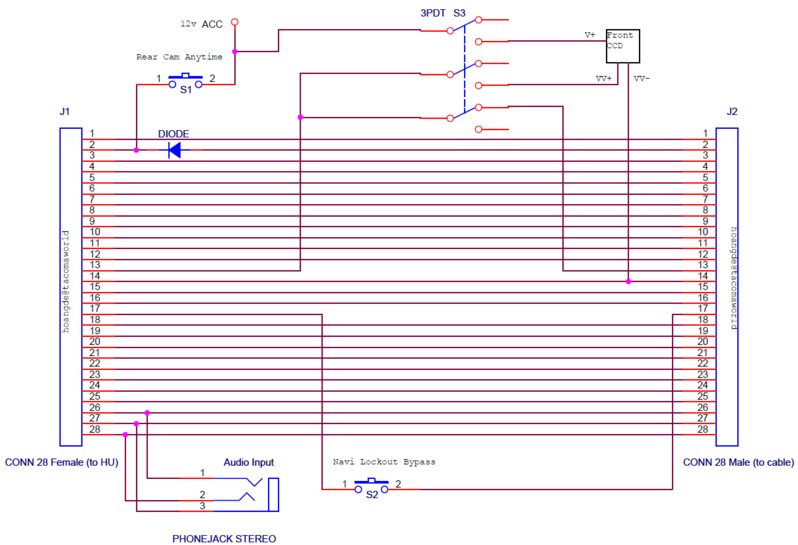Select the S2 pushbutton switch symbol
The width and height of the screenshot is (798, 545).
point(372,485)
